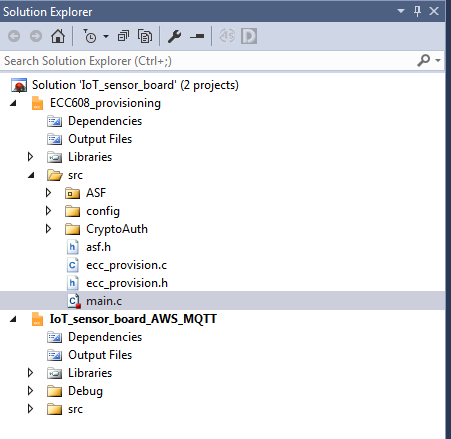Expand the ASF folder

(48, 193)
